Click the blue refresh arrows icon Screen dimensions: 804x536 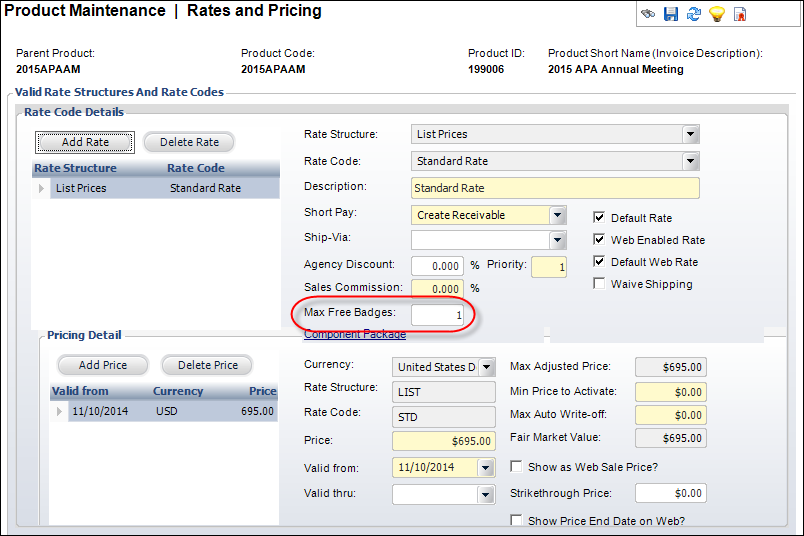point(694,14)
